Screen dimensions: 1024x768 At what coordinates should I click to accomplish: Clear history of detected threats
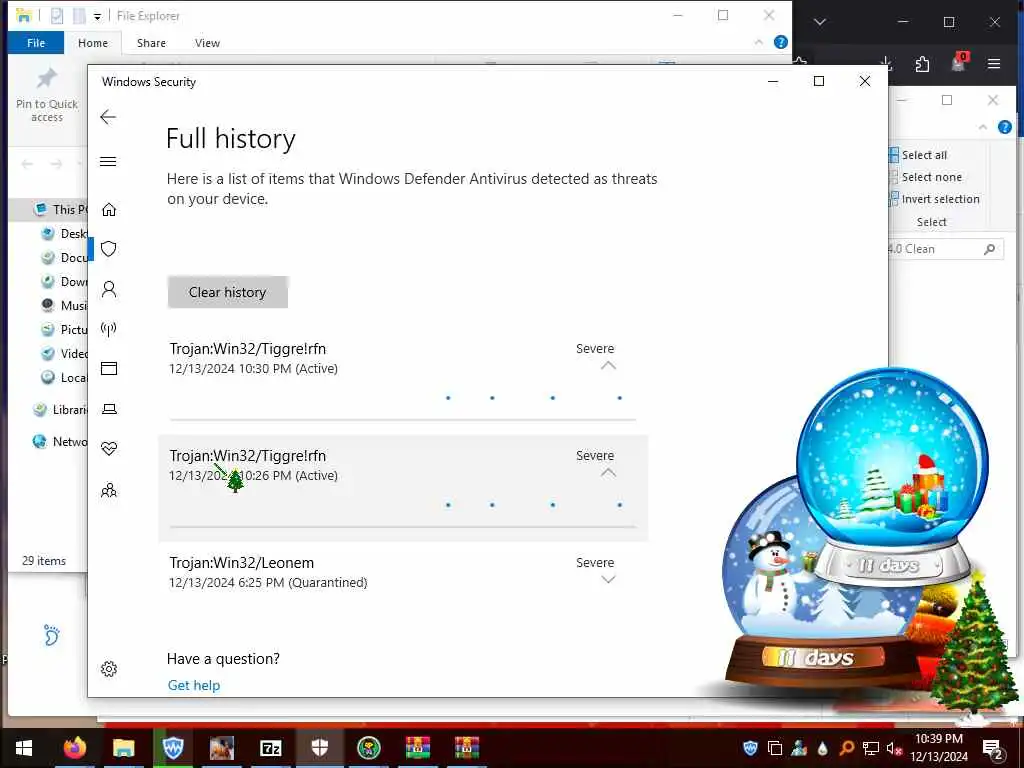click(227, 292)
